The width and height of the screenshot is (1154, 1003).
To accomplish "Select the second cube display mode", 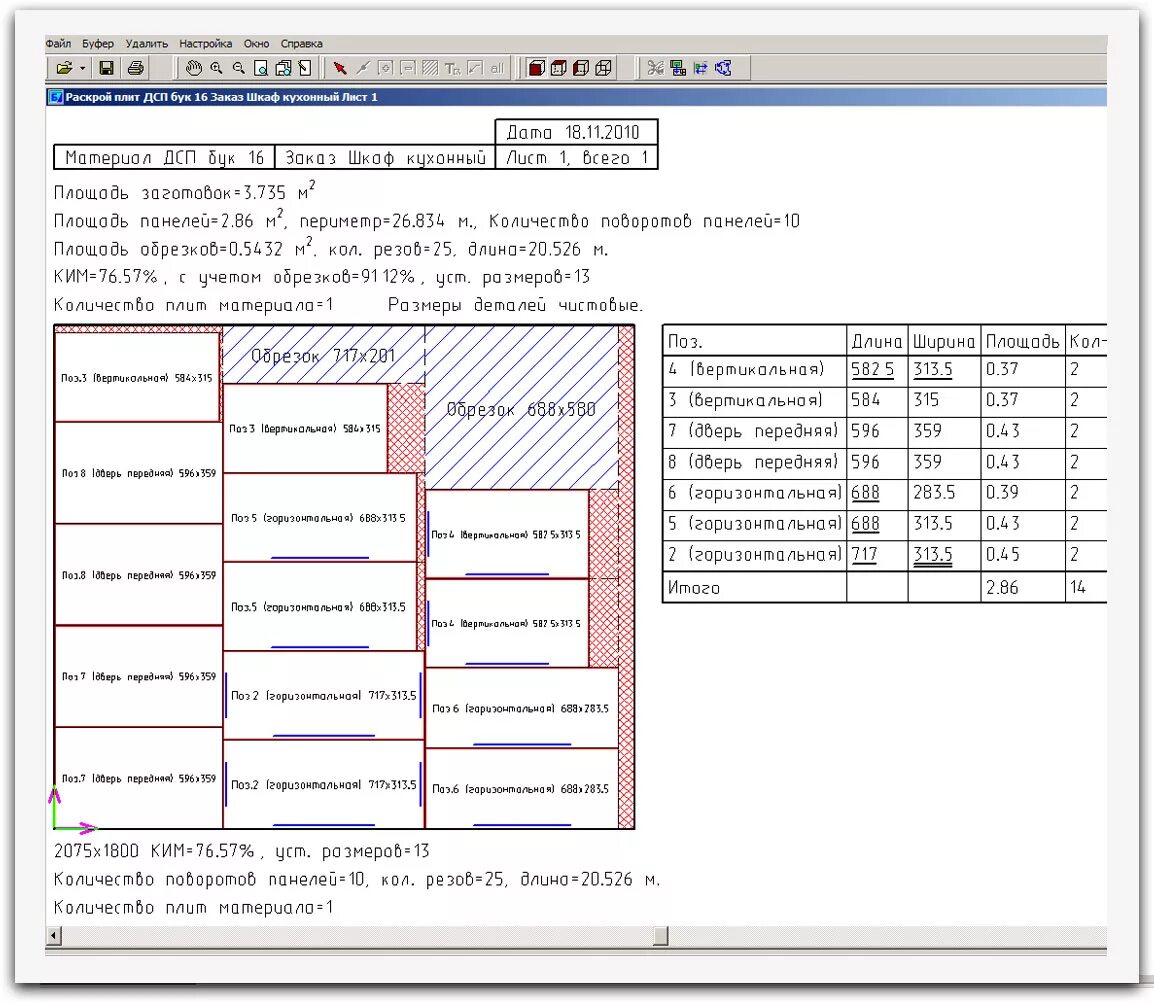I will [x=559, y=68].
